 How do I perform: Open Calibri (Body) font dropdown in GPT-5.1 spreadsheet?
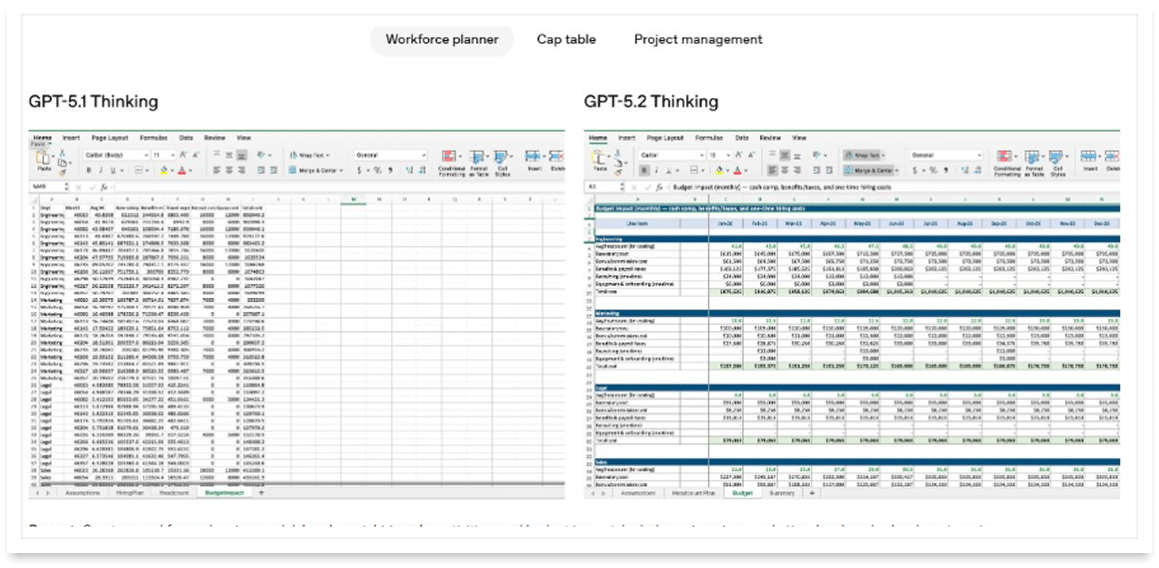point(116,155)
